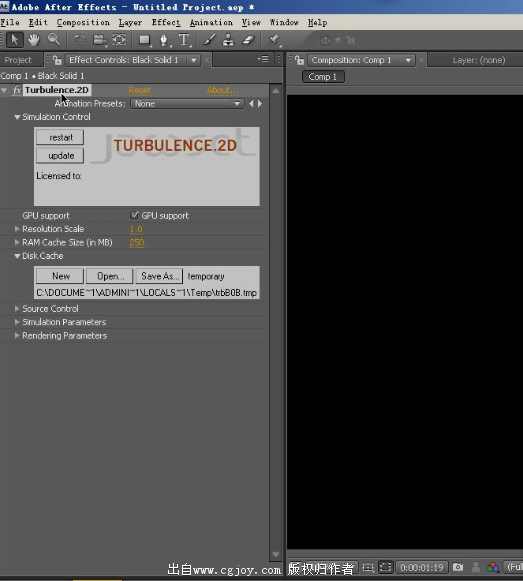Open the Window menu
Viewport: 523px width, 581px height.
[284, 22]
